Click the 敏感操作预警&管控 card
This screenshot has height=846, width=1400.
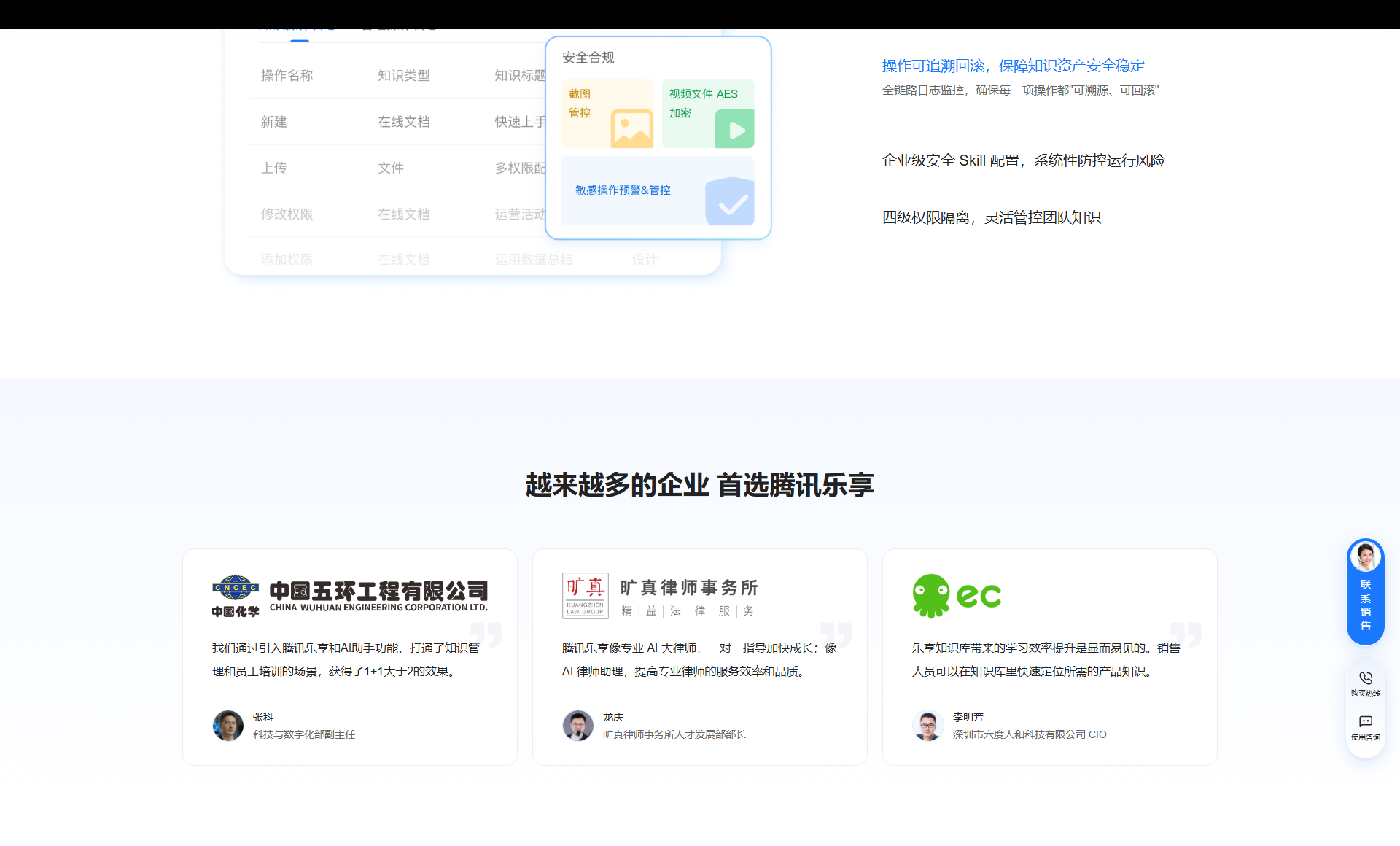click(x=658, y=191)
